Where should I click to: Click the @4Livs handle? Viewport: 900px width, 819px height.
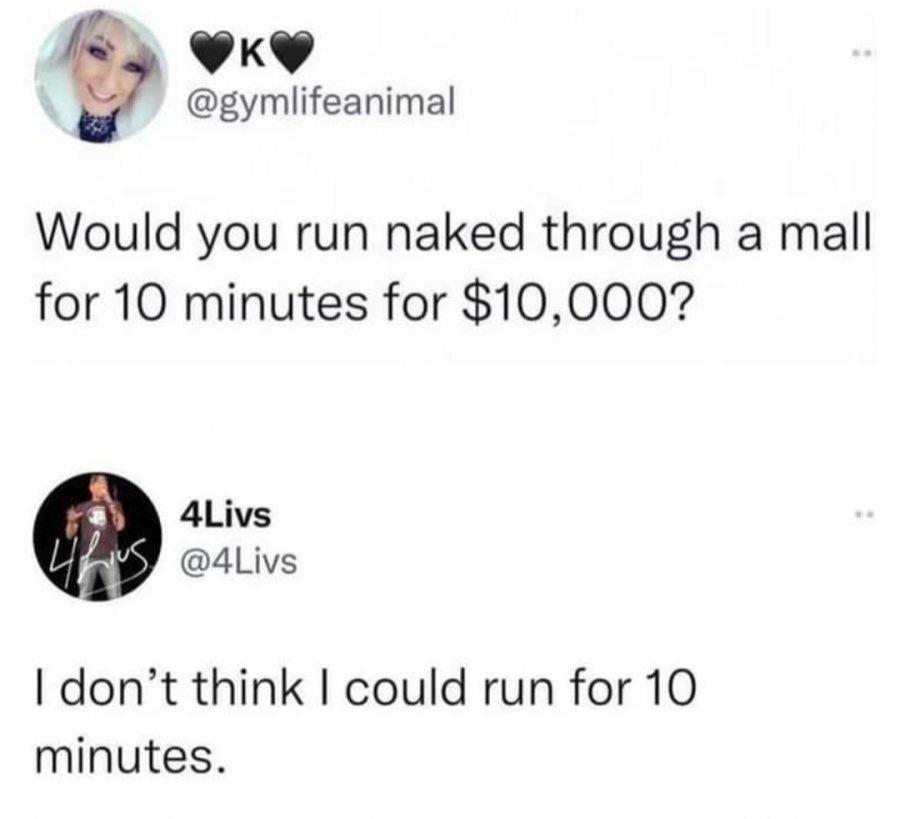click(x=239, y=562)
